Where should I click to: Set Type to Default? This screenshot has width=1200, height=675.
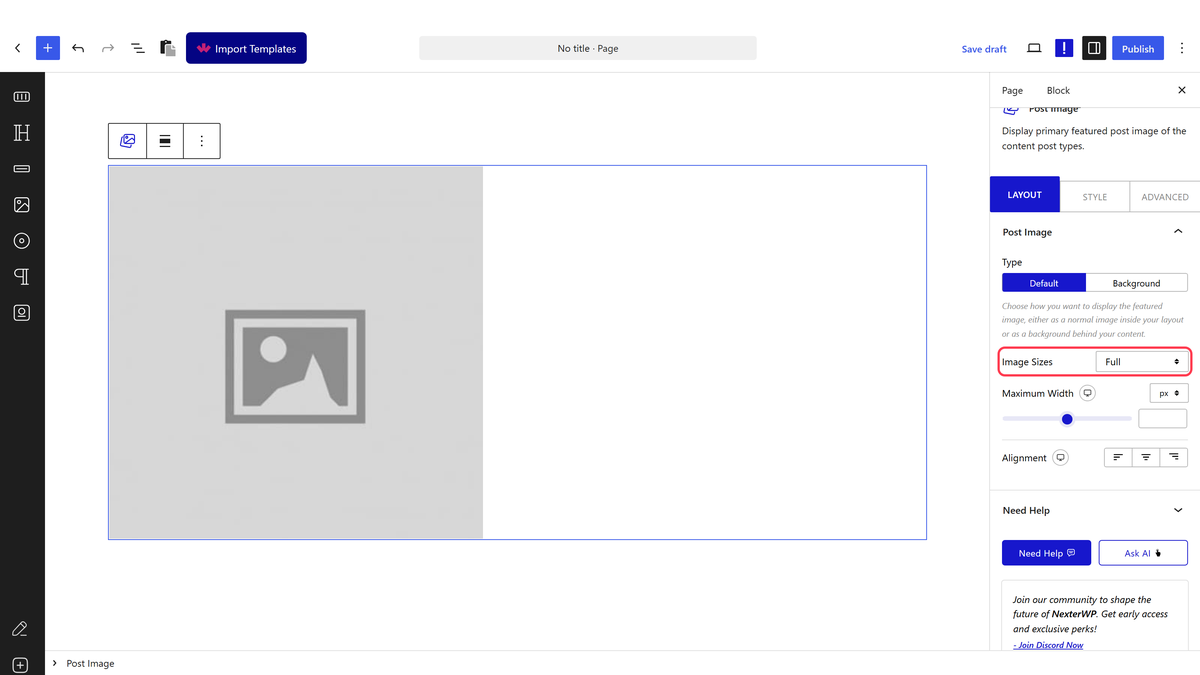1044,283
